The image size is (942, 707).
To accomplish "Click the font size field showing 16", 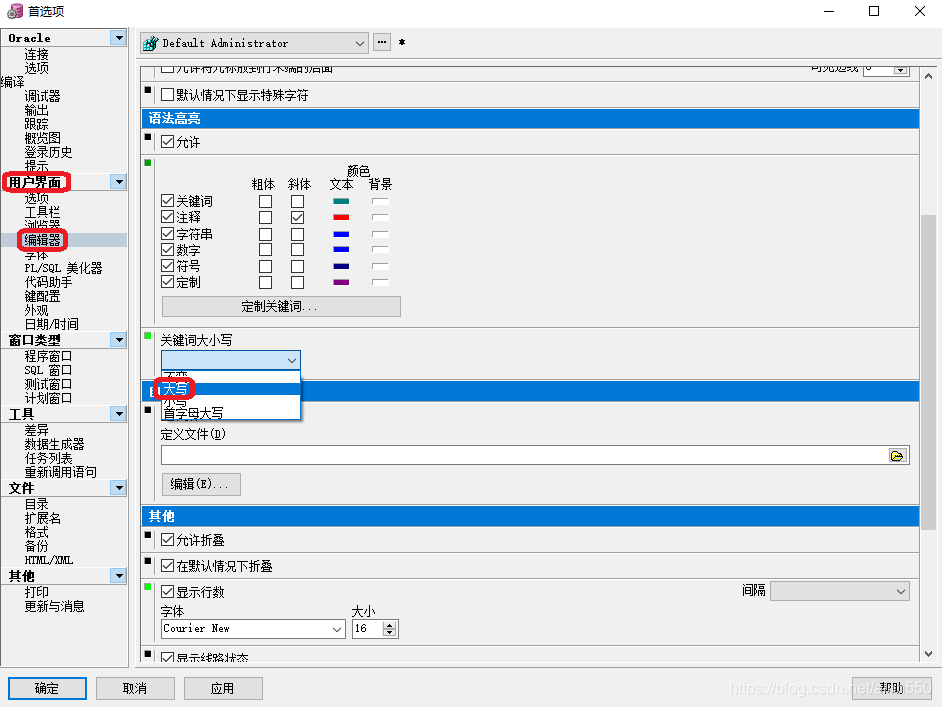I will point(368,629).
